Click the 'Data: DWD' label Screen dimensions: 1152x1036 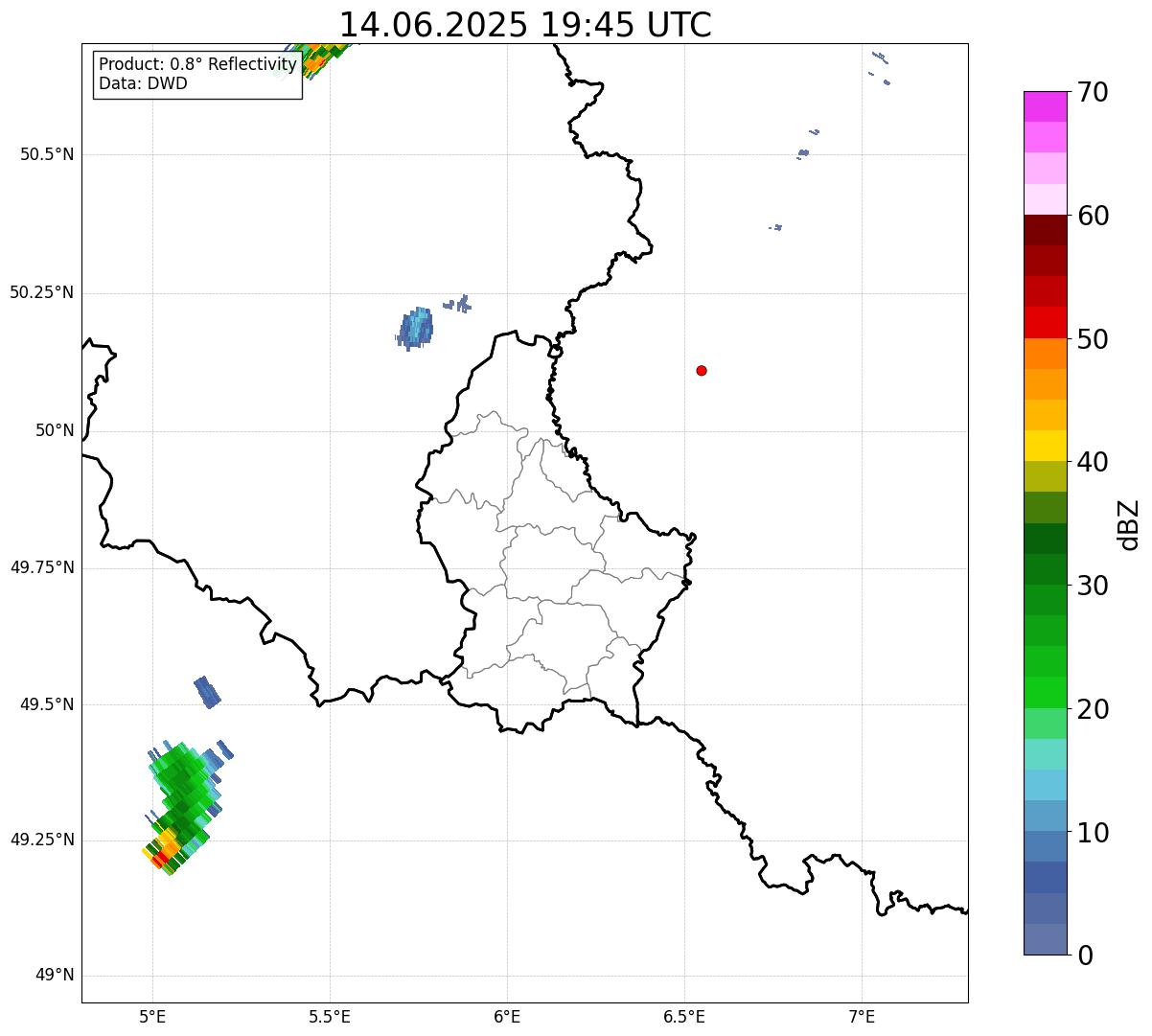coord(143,83)
